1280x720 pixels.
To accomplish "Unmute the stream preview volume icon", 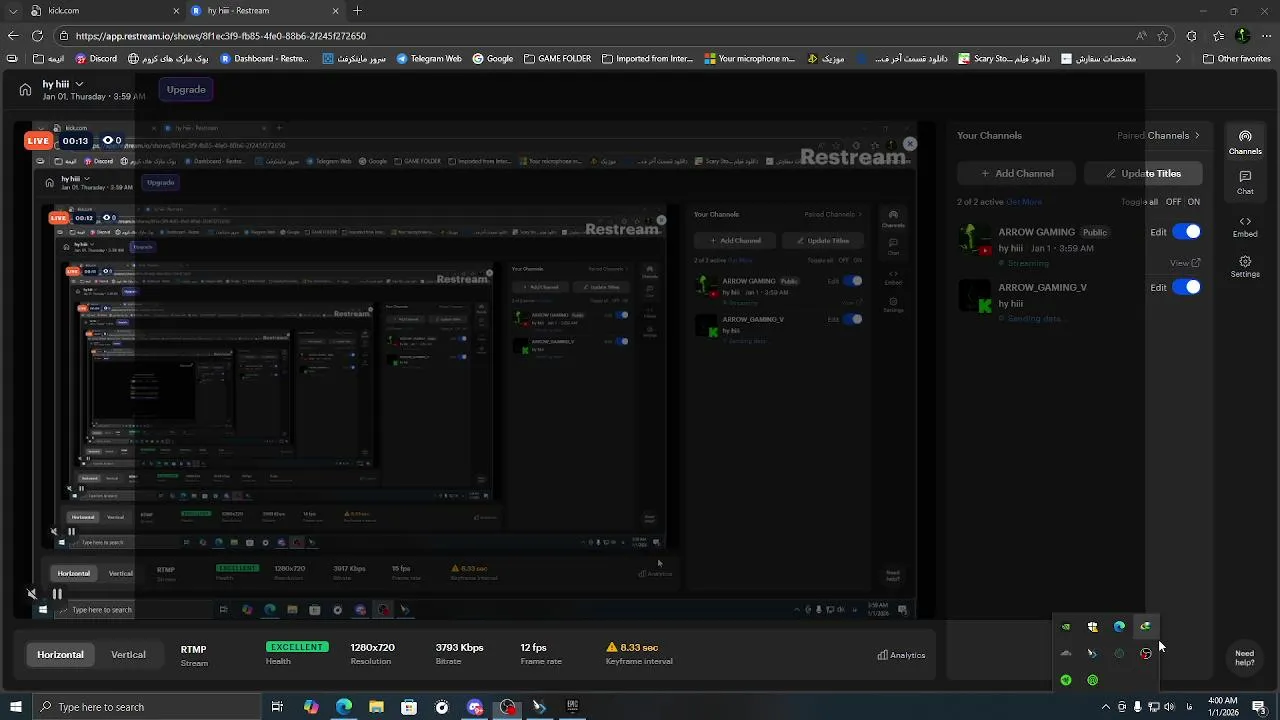I will point(32,594).
